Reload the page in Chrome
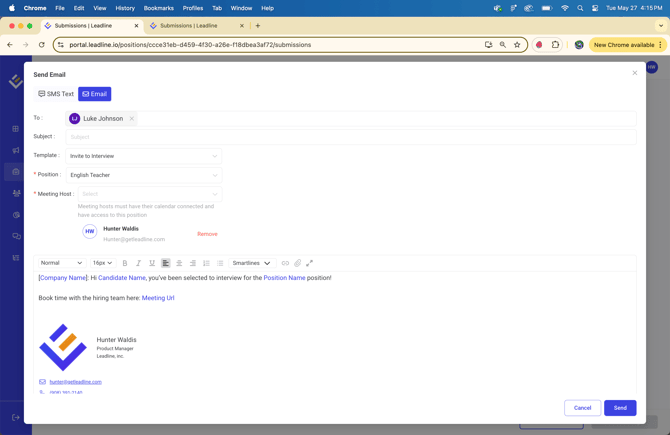The width and height of the screenshot is (670, 435). 41,44
